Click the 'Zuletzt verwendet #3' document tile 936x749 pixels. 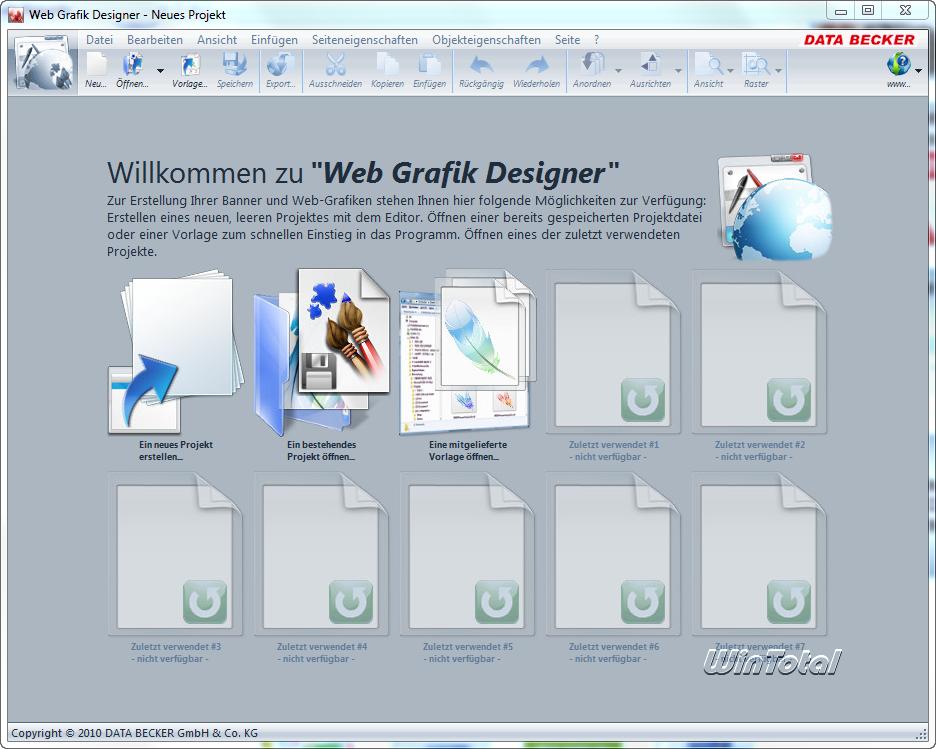176,554
